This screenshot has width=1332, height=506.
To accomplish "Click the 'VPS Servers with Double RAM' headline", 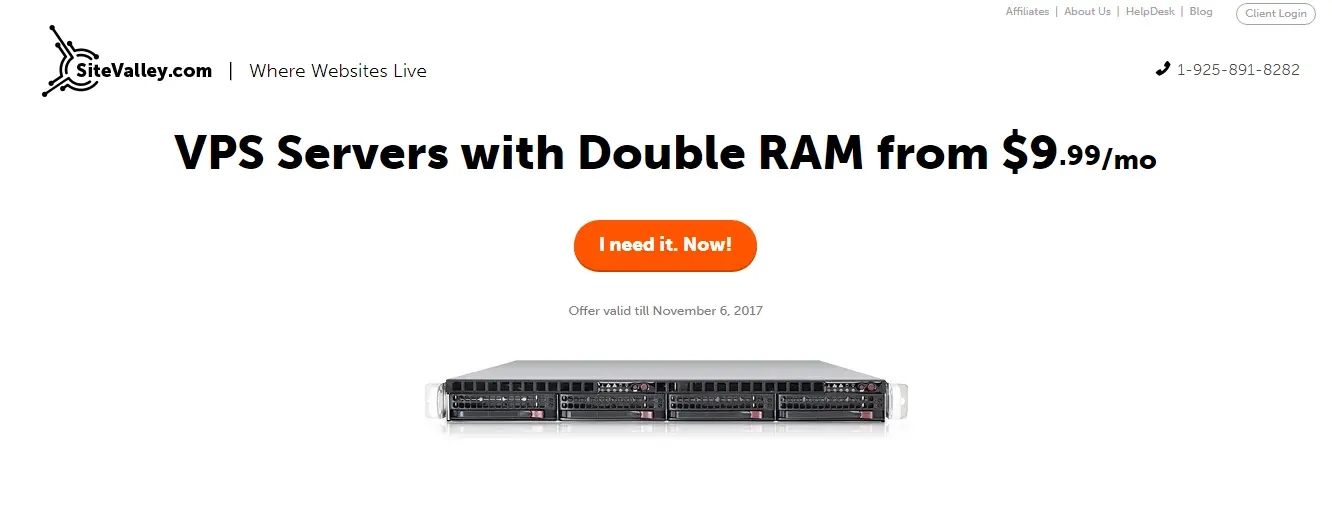I will tap(520, 154).
